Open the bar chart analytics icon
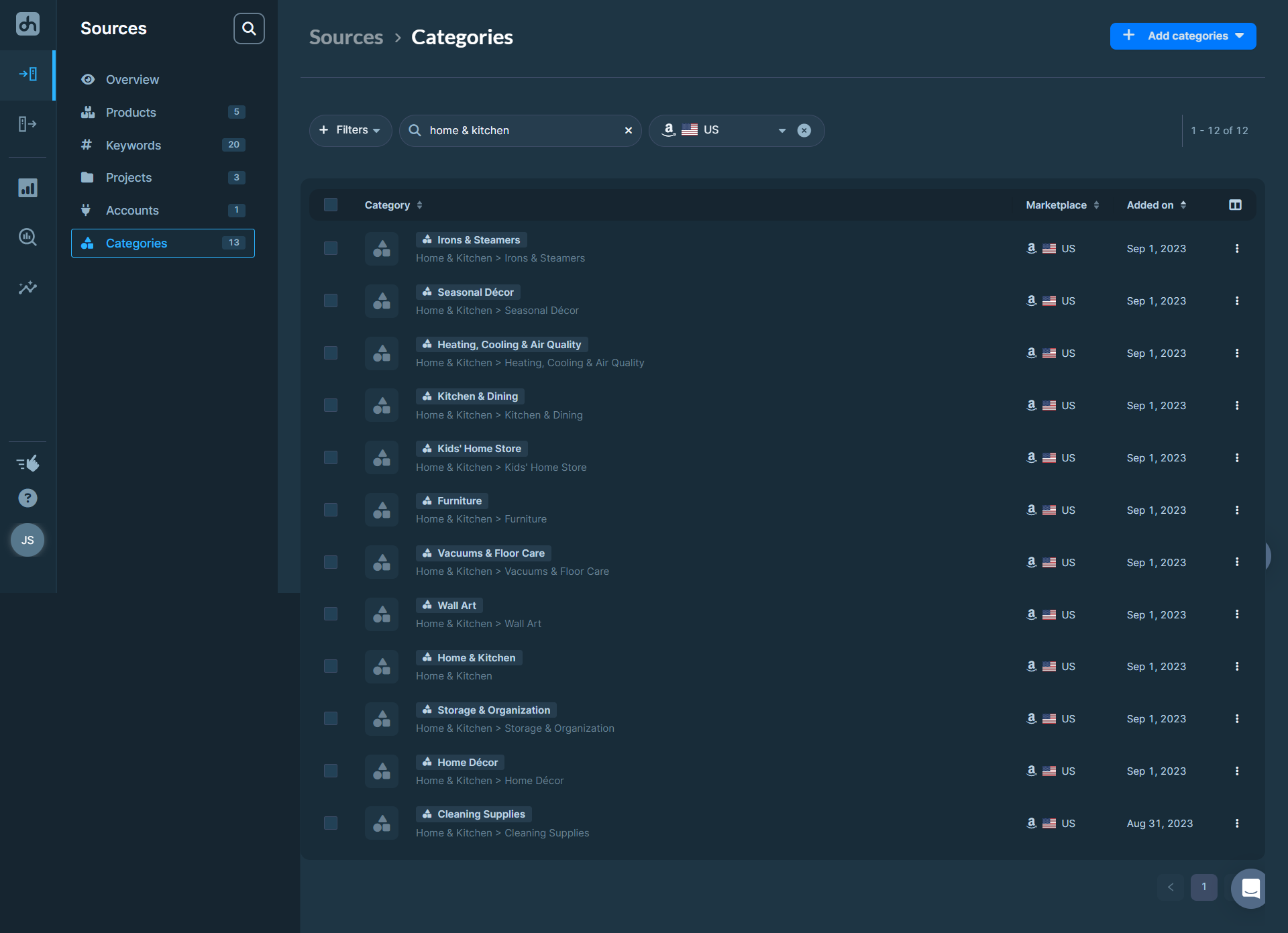1288x933 pixels. (28, 188)
